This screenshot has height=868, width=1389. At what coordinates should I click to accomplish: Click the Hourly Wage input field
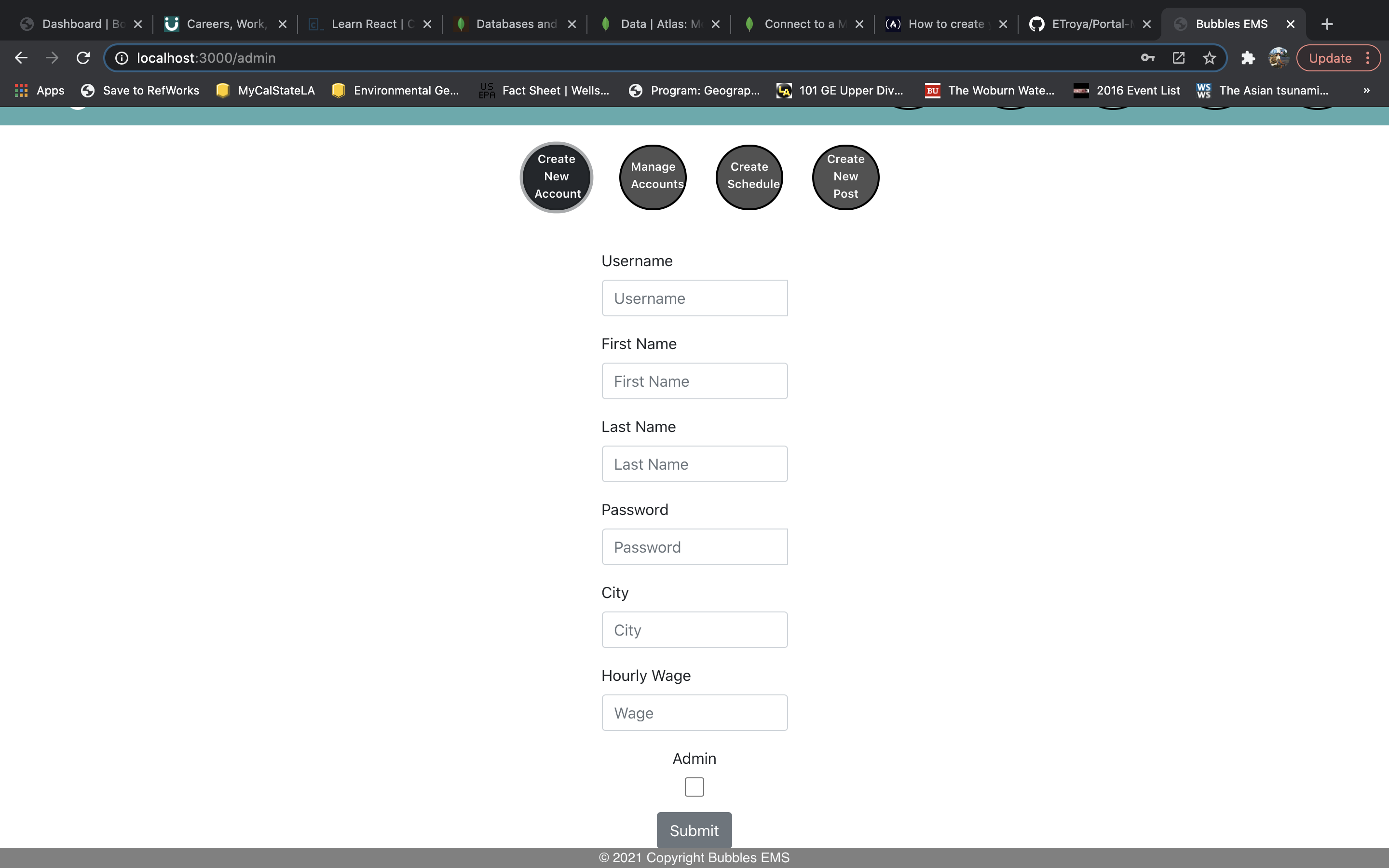coord(694,712)
